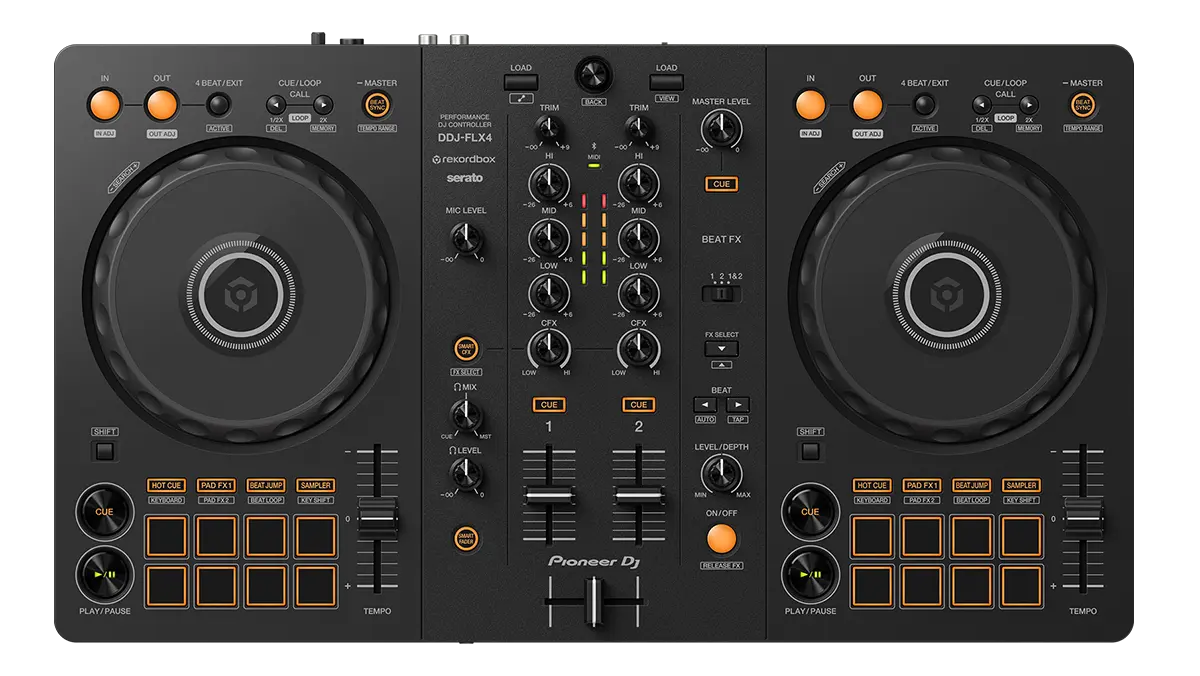1200x676 pixels.
Task: Hit the right deck IN loop button
Action: (x=811, y=104)
